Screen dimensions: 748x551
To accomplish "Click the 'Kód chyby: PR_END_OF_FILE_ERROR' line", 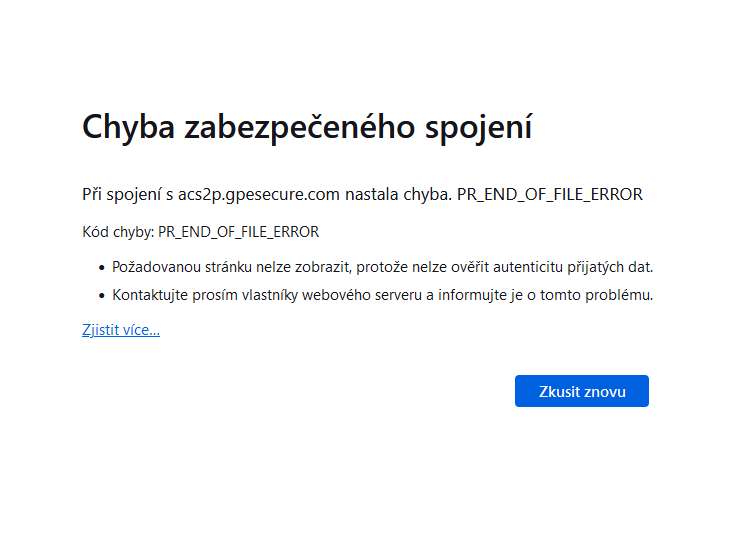I will pos(200,232).
